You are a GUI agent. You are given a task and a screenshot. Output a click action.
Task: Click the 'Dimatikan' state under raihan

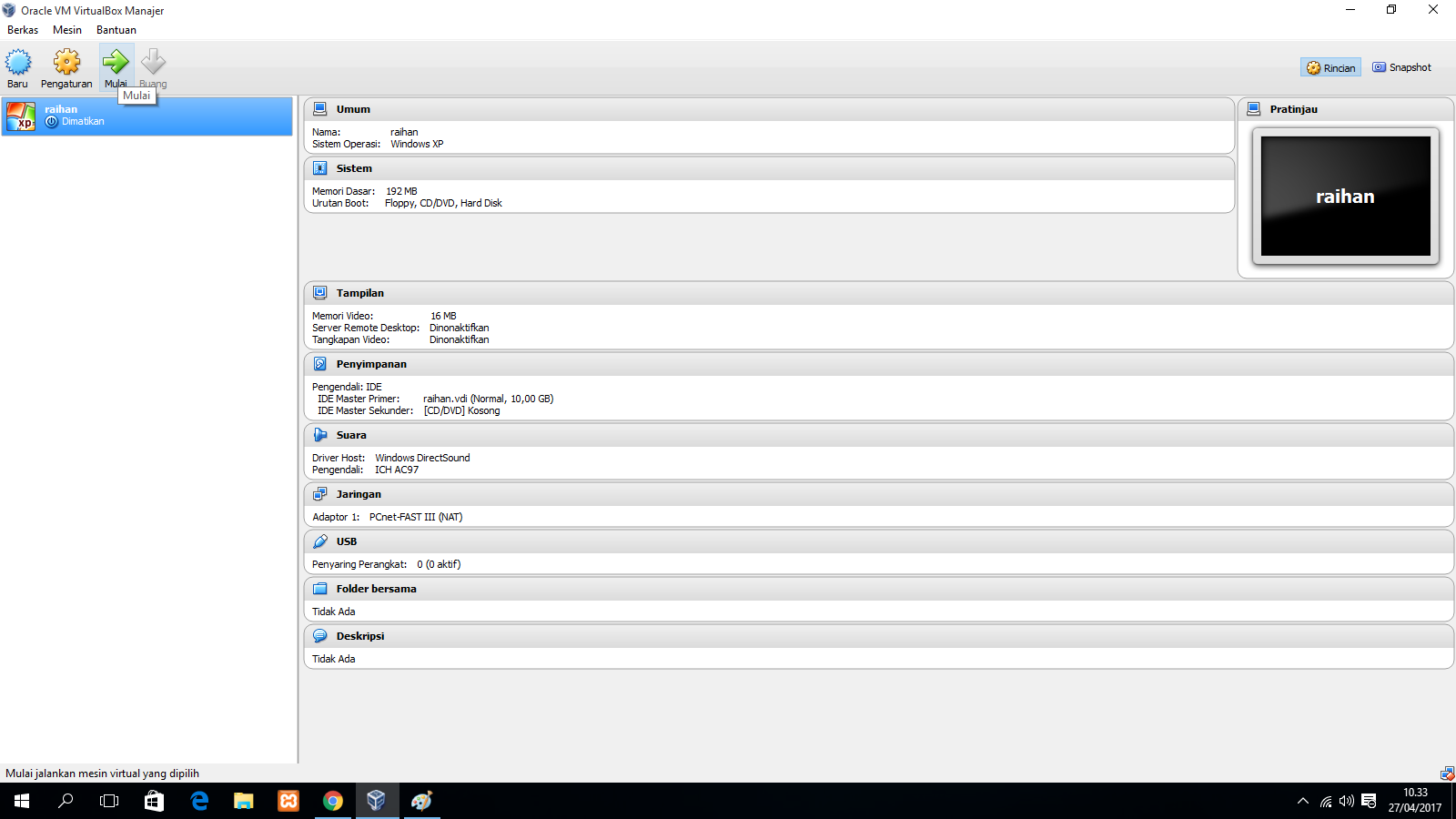point(83,122)
